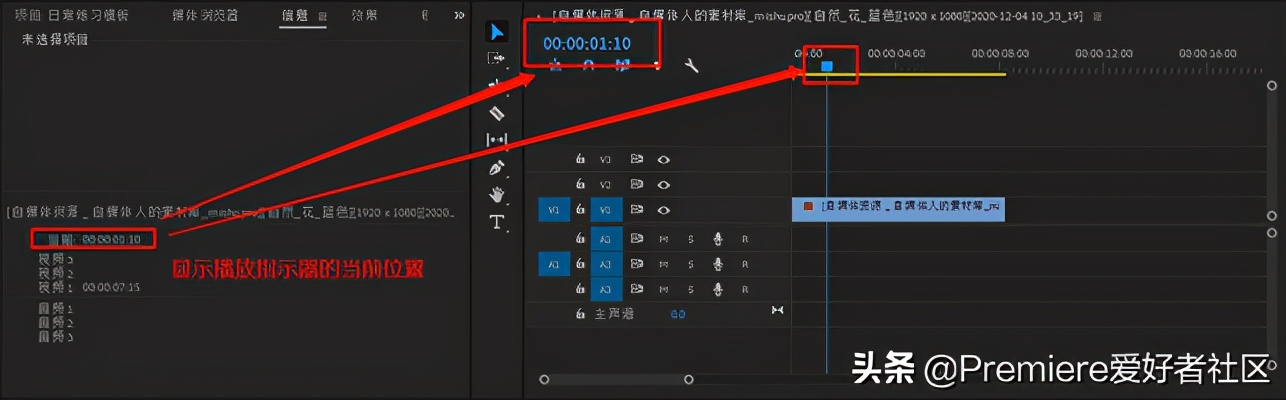
Task: Click the 00:00:01:10 playhead timecode
Action: click(x=586, y=44)
